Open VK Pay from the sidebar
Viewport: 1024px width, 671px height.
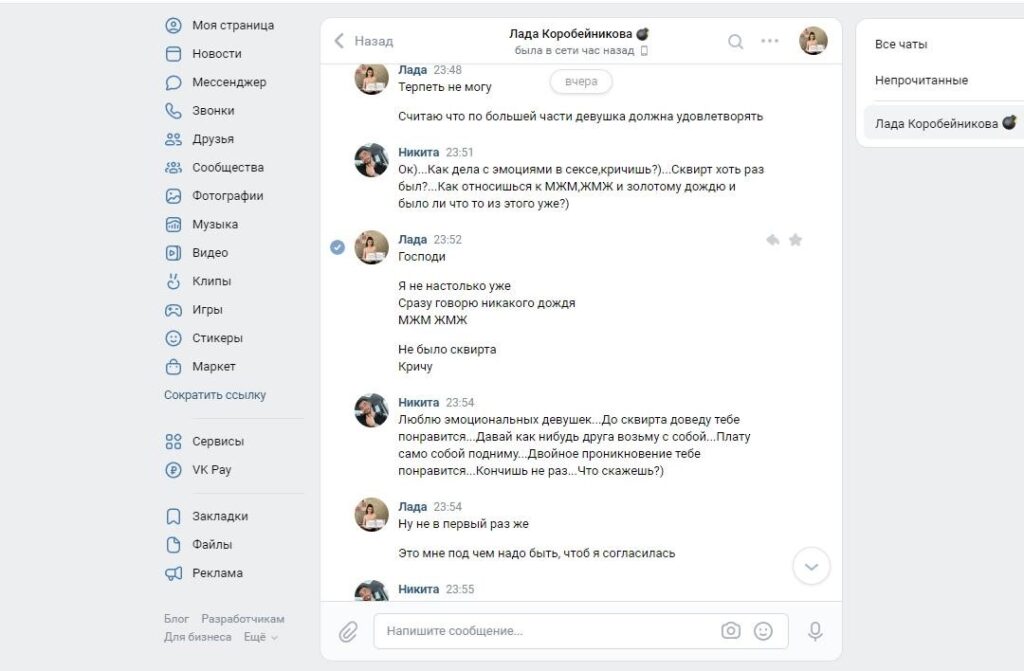pos(211,469)
